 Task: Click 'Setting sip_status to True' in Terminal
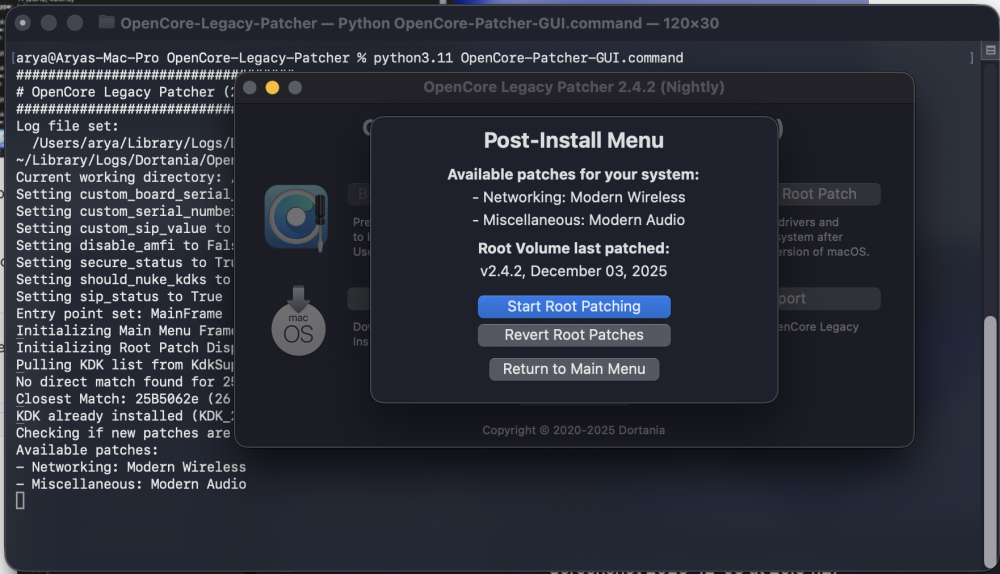coord(119,297)
